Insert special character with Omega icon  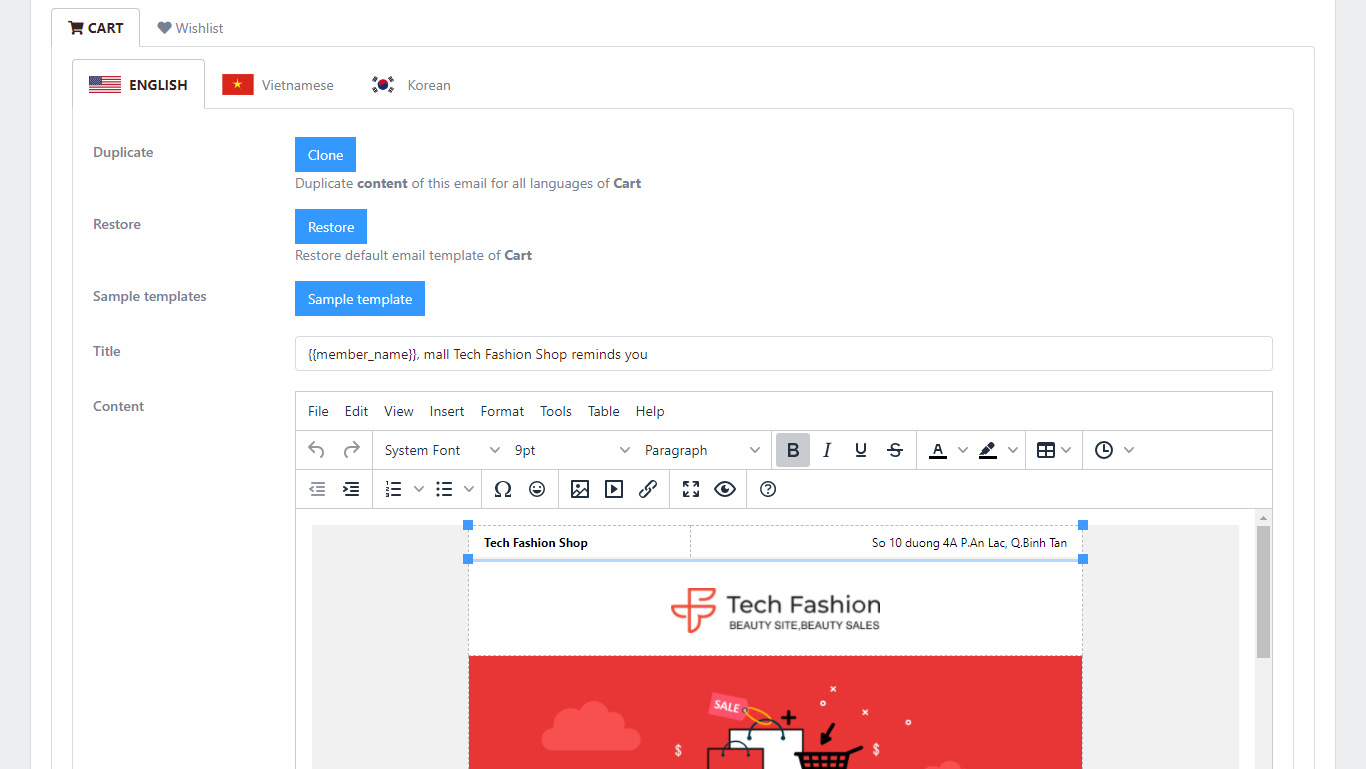[503, 489]
